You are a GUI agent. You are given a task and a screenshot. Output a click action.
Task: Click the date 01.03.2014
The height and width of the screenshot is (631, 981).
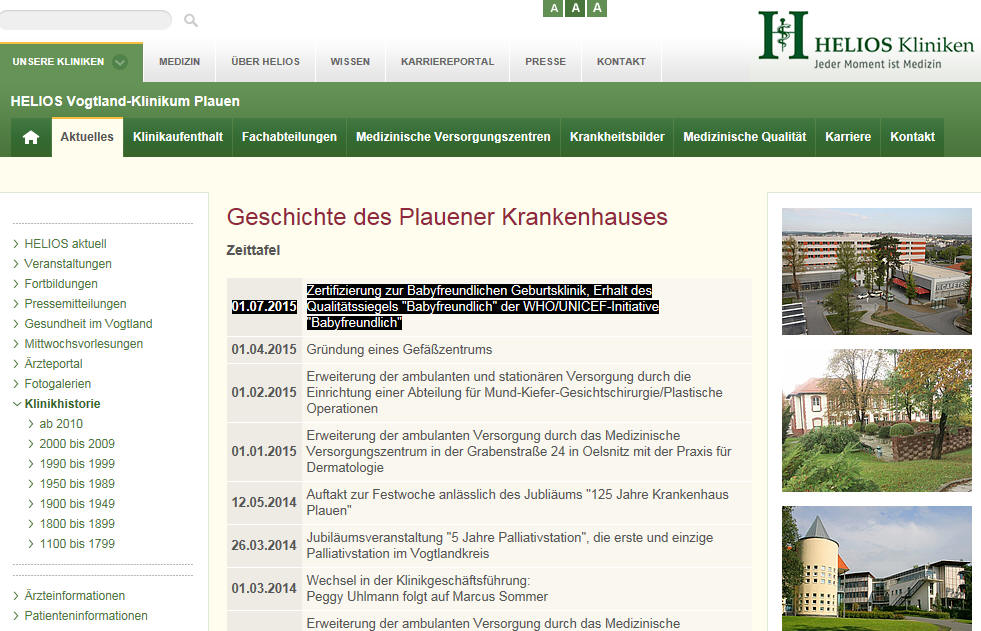(264, 588)
